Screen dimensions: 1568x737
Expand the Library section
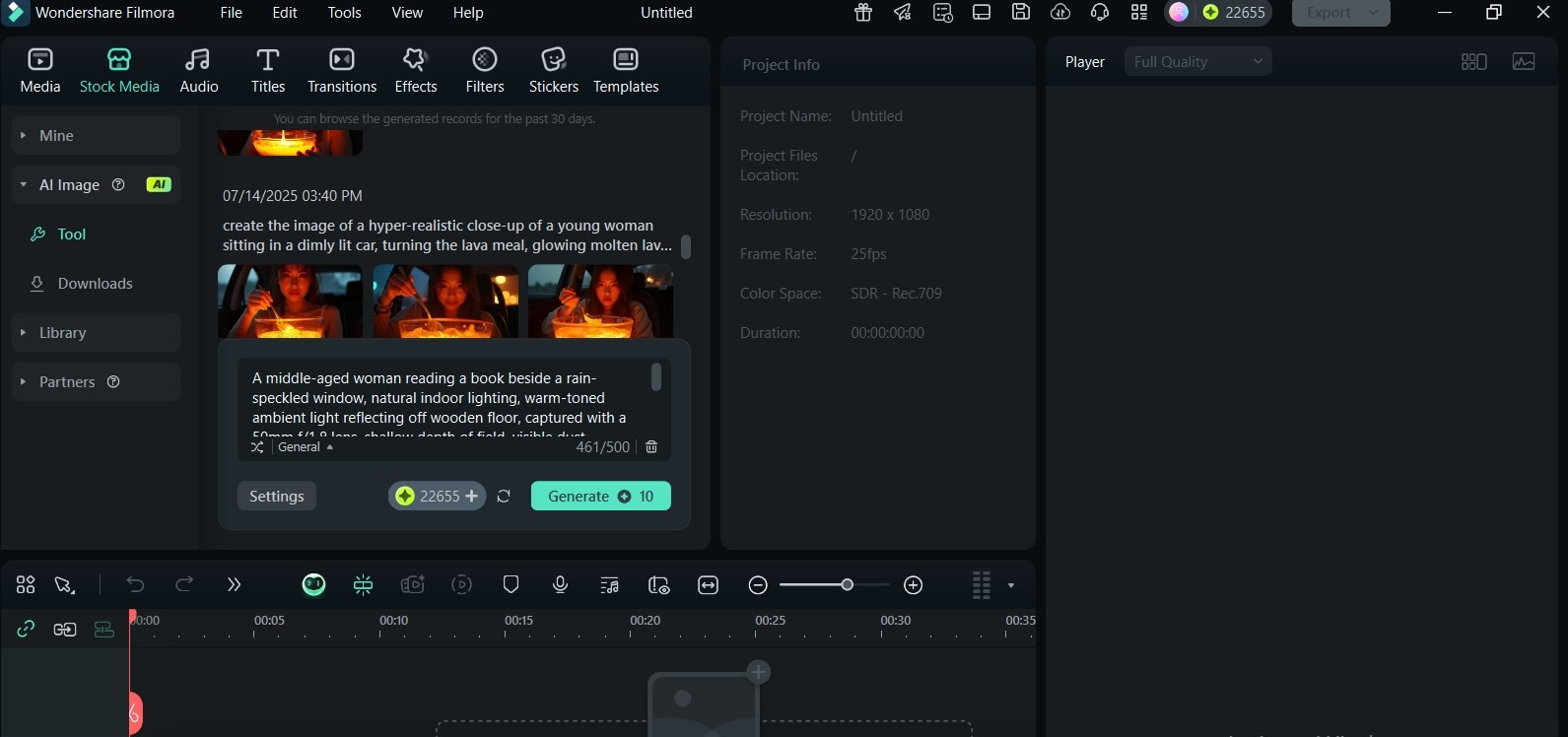pos(96,332)
